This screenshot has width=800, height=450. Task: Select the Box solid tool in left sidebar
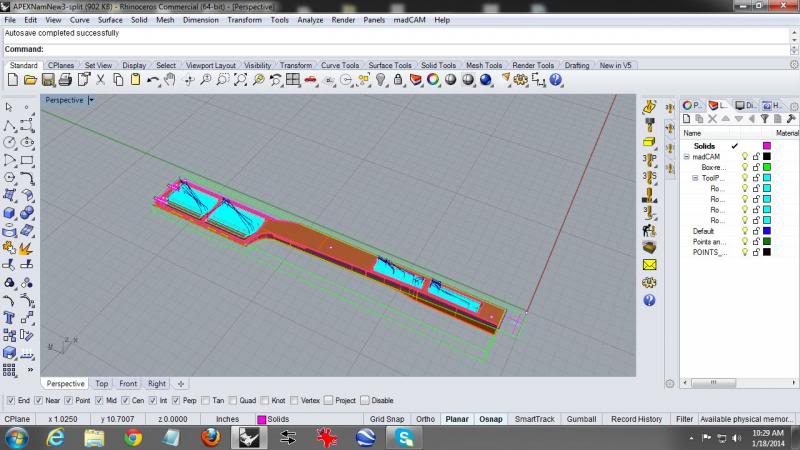9,213
